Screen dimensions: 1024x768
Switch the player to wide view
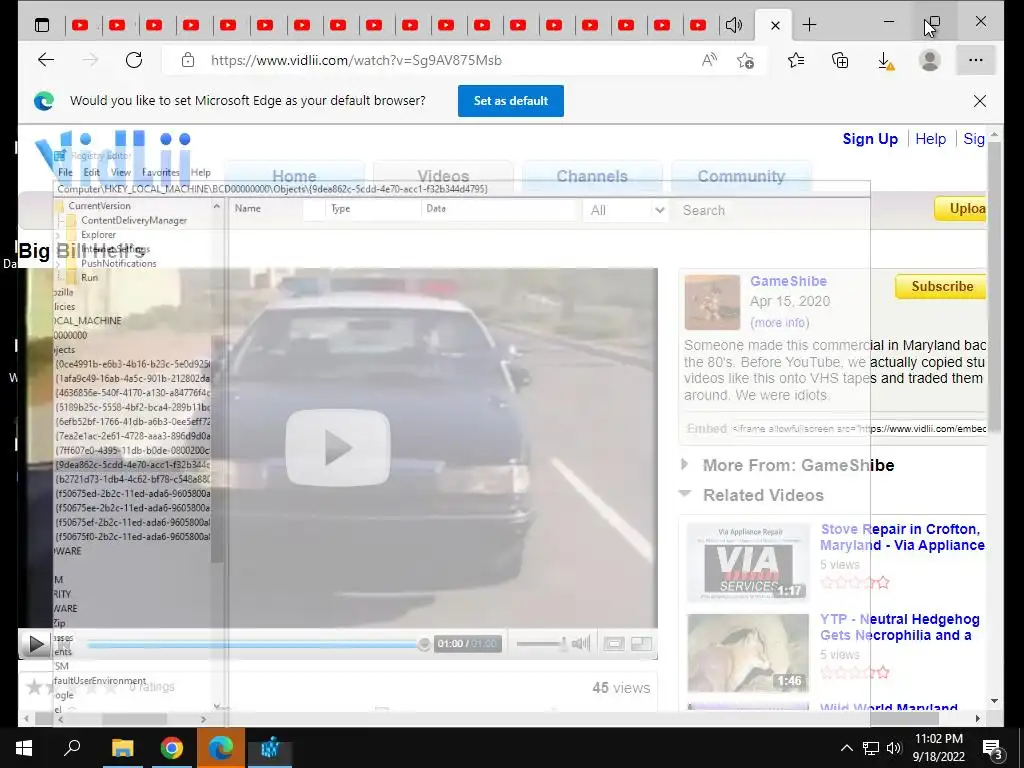click(x=613, y=644)
